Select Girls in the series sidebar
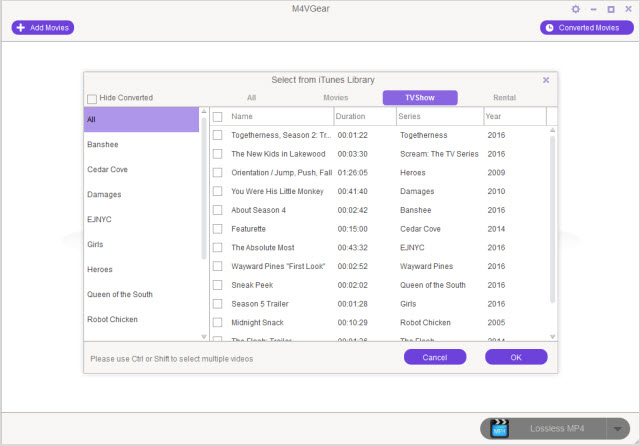The height and width of the screenshot is (446, 640). 141,244
